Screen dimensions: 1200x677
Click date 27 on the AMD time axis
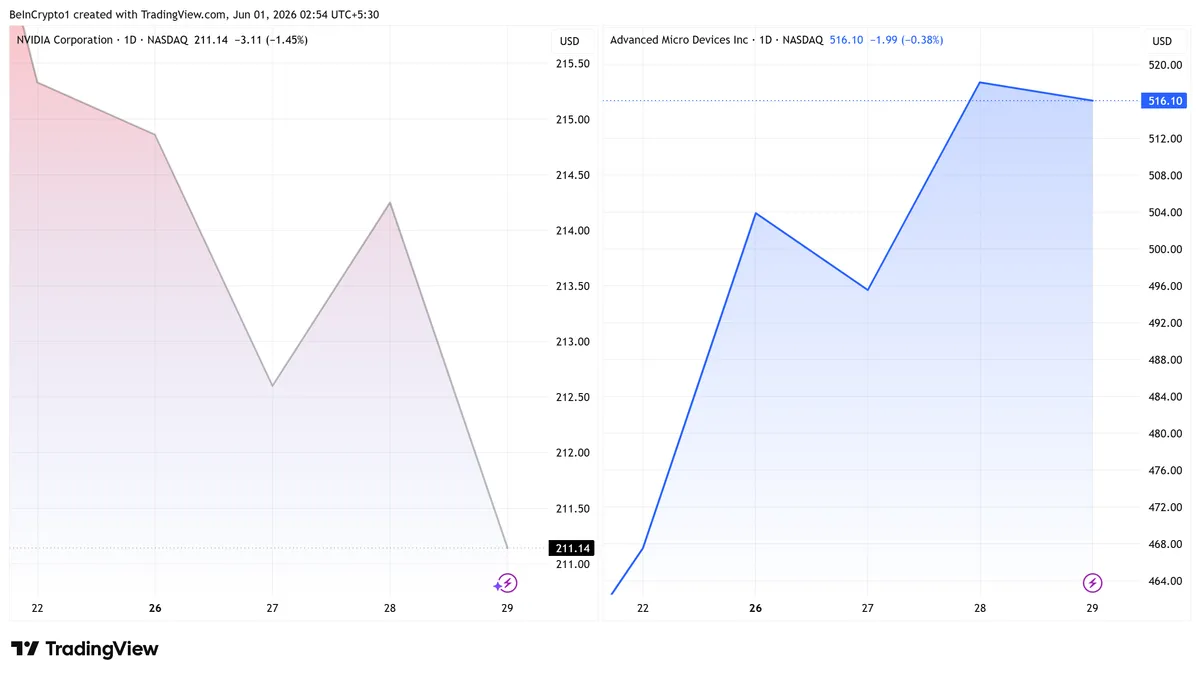[868, 608]
